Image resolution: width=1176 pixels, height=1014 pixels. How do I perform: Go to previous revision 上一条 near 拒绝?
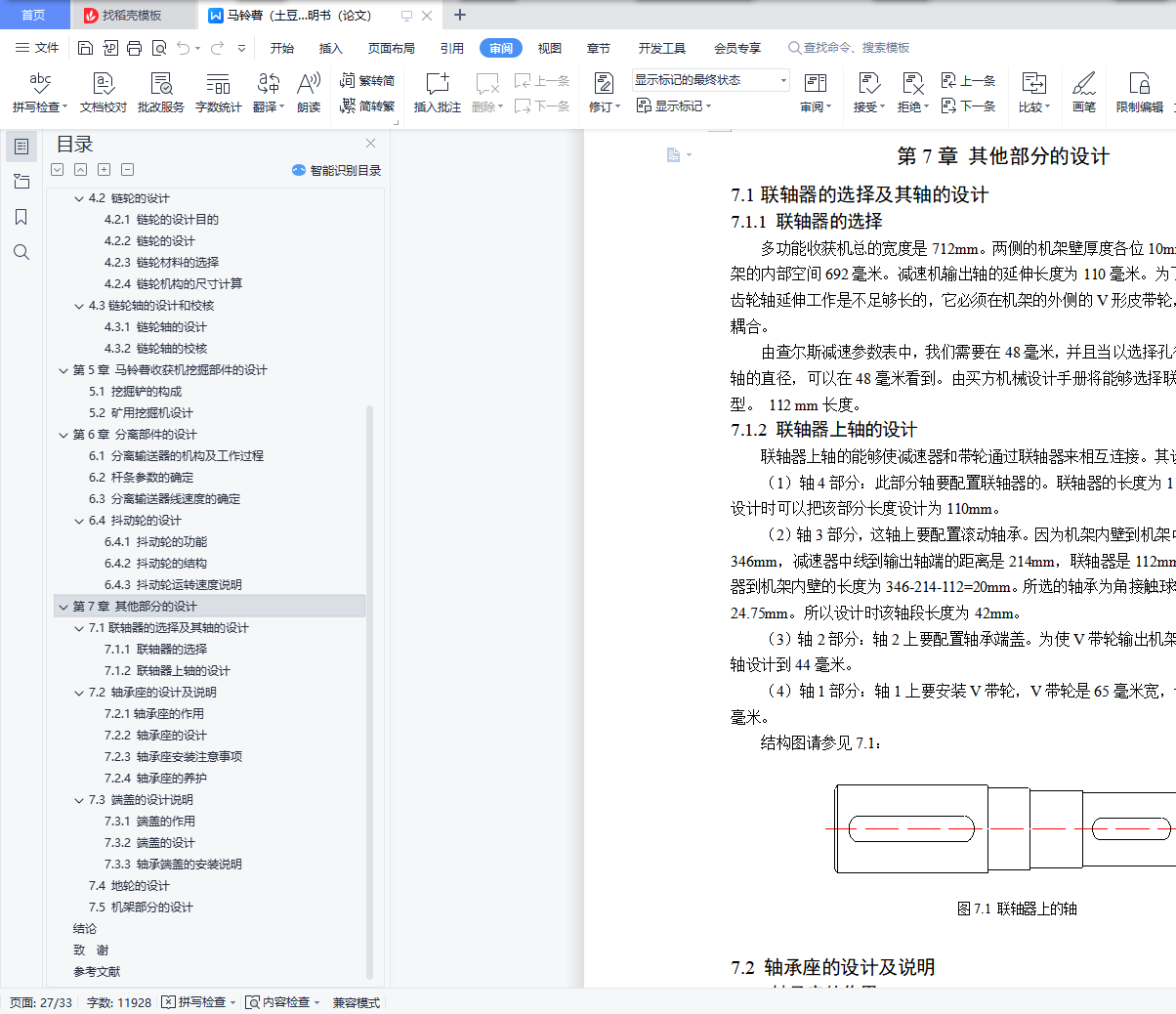[x=968, y=80]
